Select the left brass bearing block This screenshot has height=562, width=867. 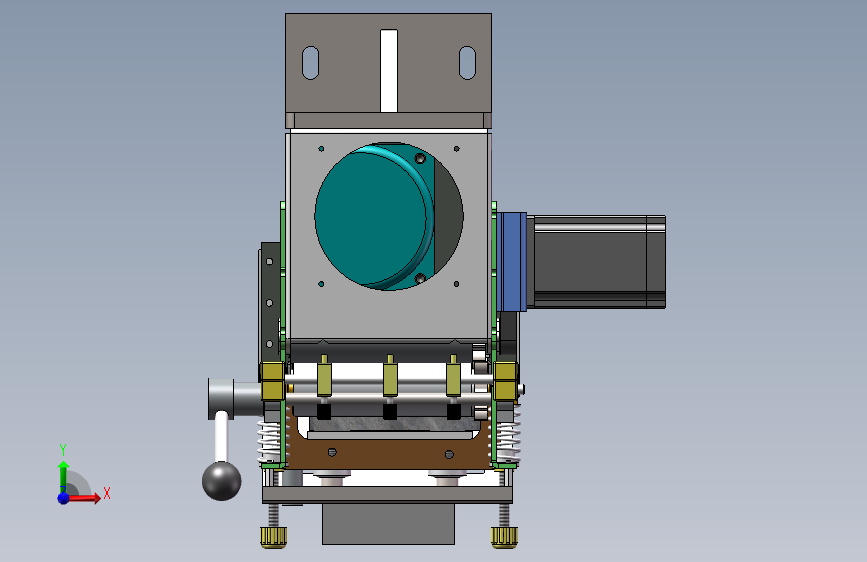coord(273,381)
